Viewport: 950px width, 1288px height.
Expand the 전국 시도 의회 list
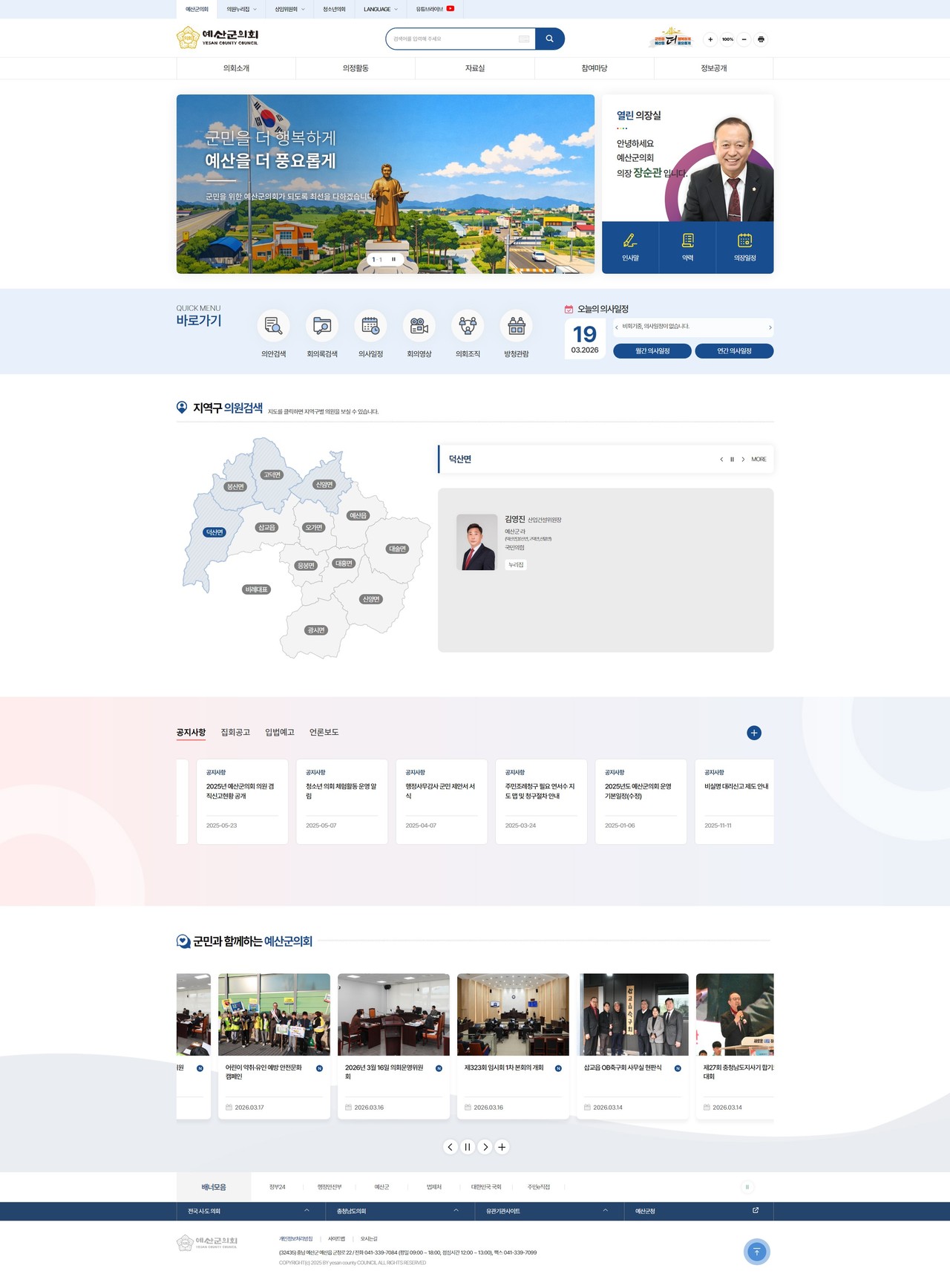tap(251, 1211)
